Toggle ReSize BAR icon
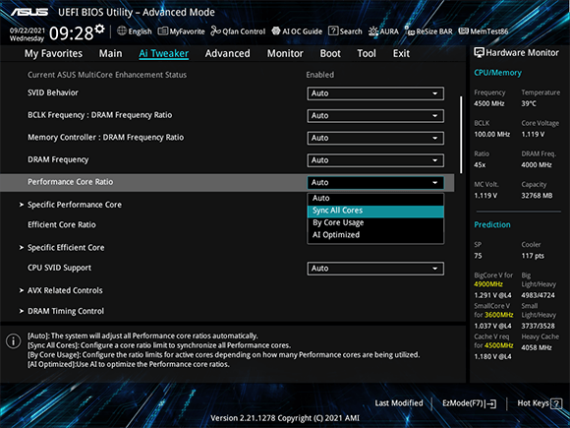 coord(409,31)
